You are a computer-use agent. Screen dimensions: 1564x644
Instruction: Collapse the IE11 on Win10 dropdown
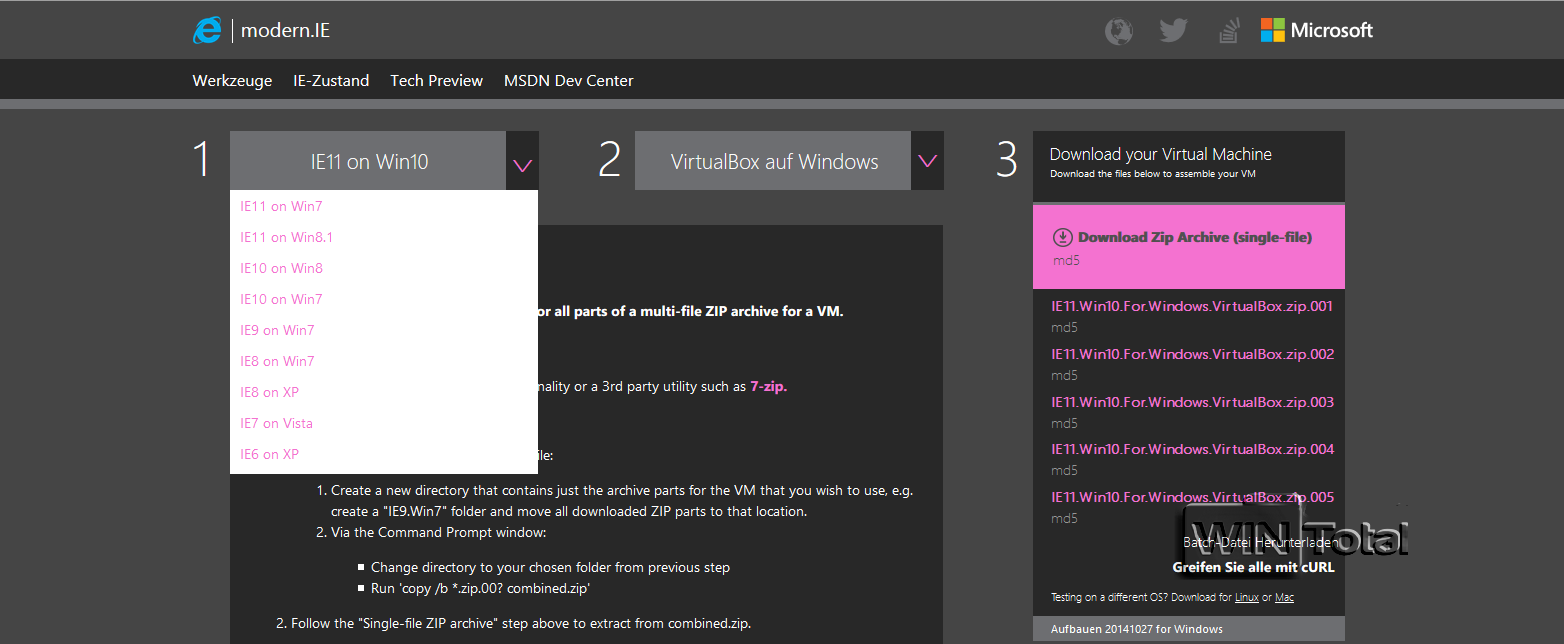pyautogui.click(x=522, y=160)
